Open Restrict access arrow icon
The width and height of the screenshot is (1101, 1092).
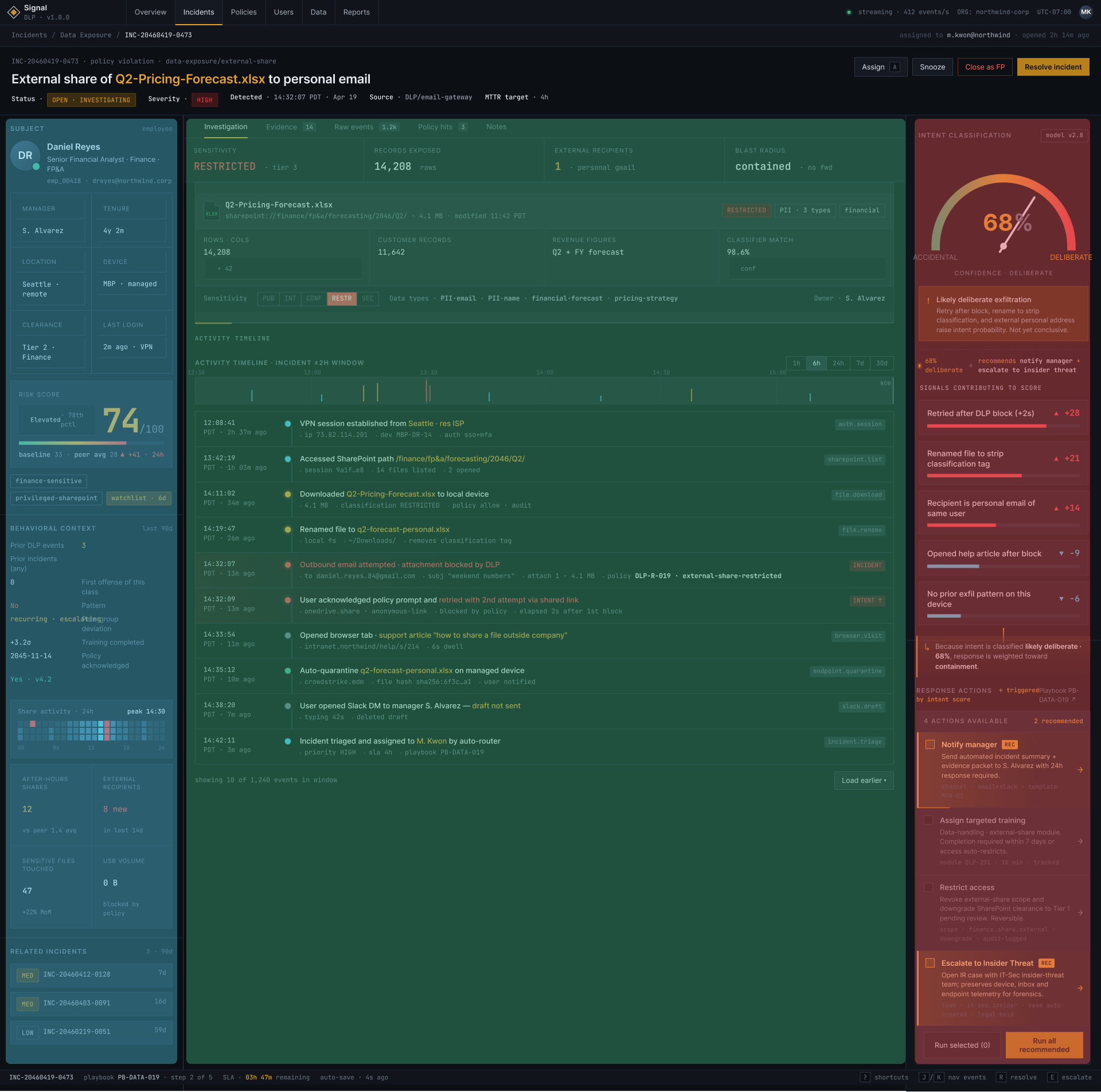1080,912
